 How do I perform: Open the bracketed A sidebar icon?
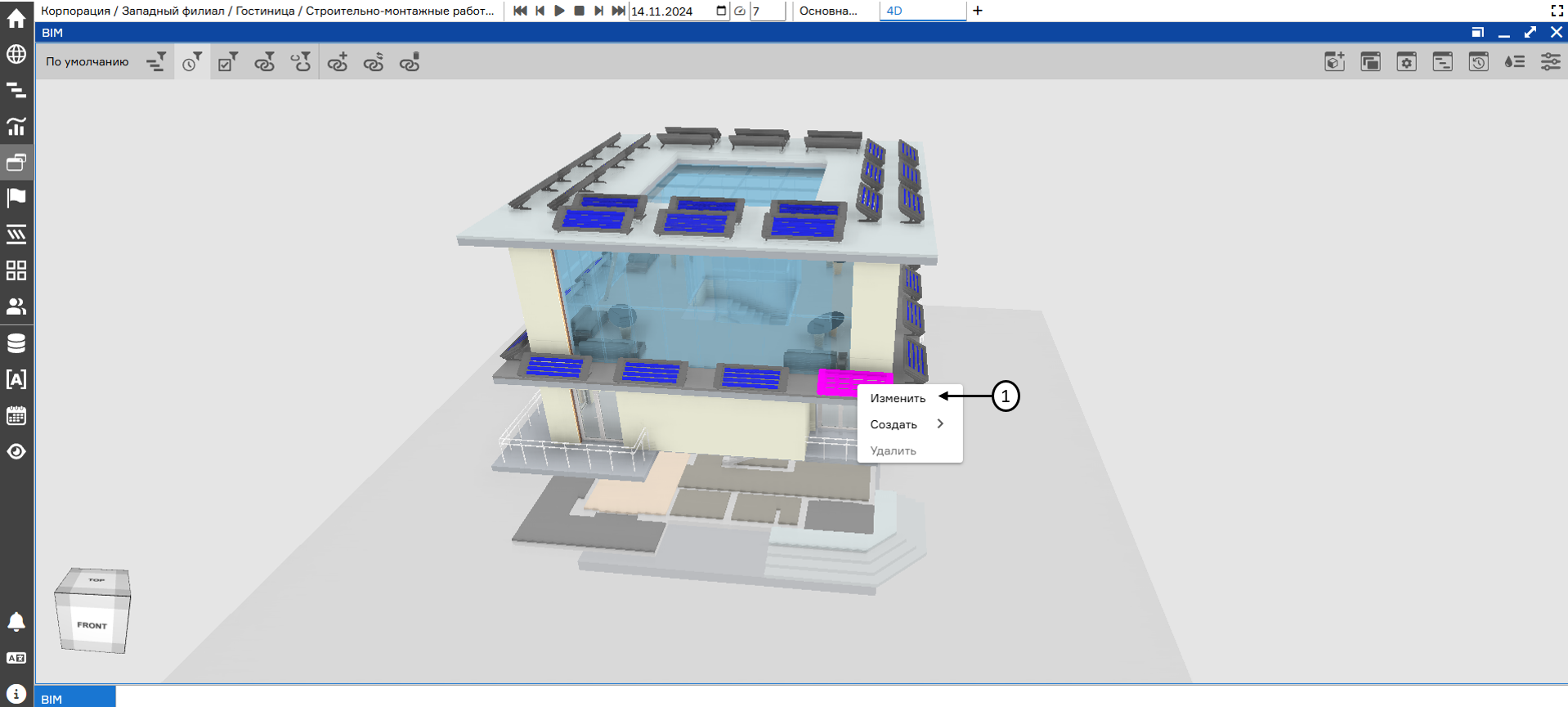click(x=16, y=379)
